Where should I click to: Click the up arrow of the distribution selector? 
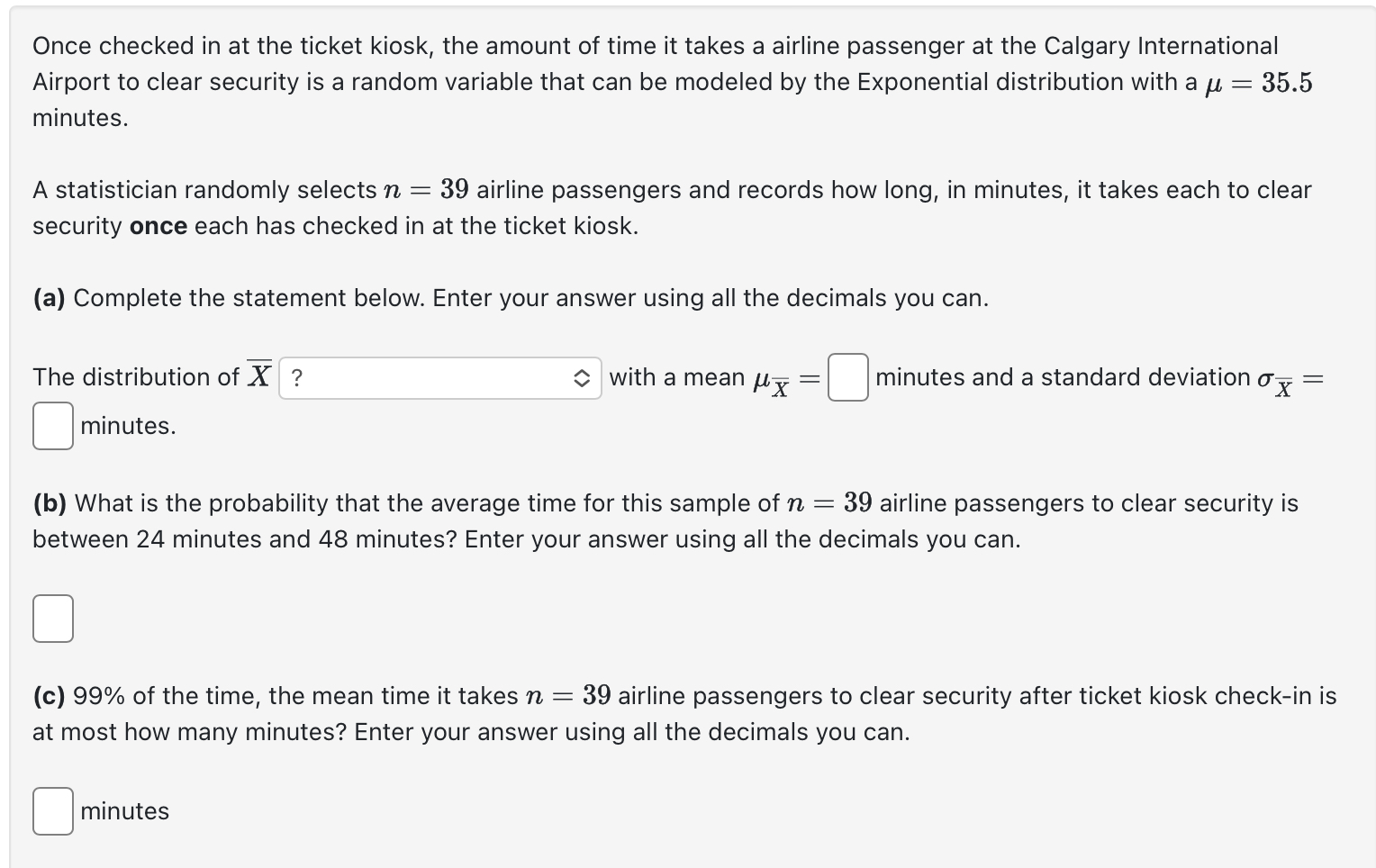tap(584, 371)
